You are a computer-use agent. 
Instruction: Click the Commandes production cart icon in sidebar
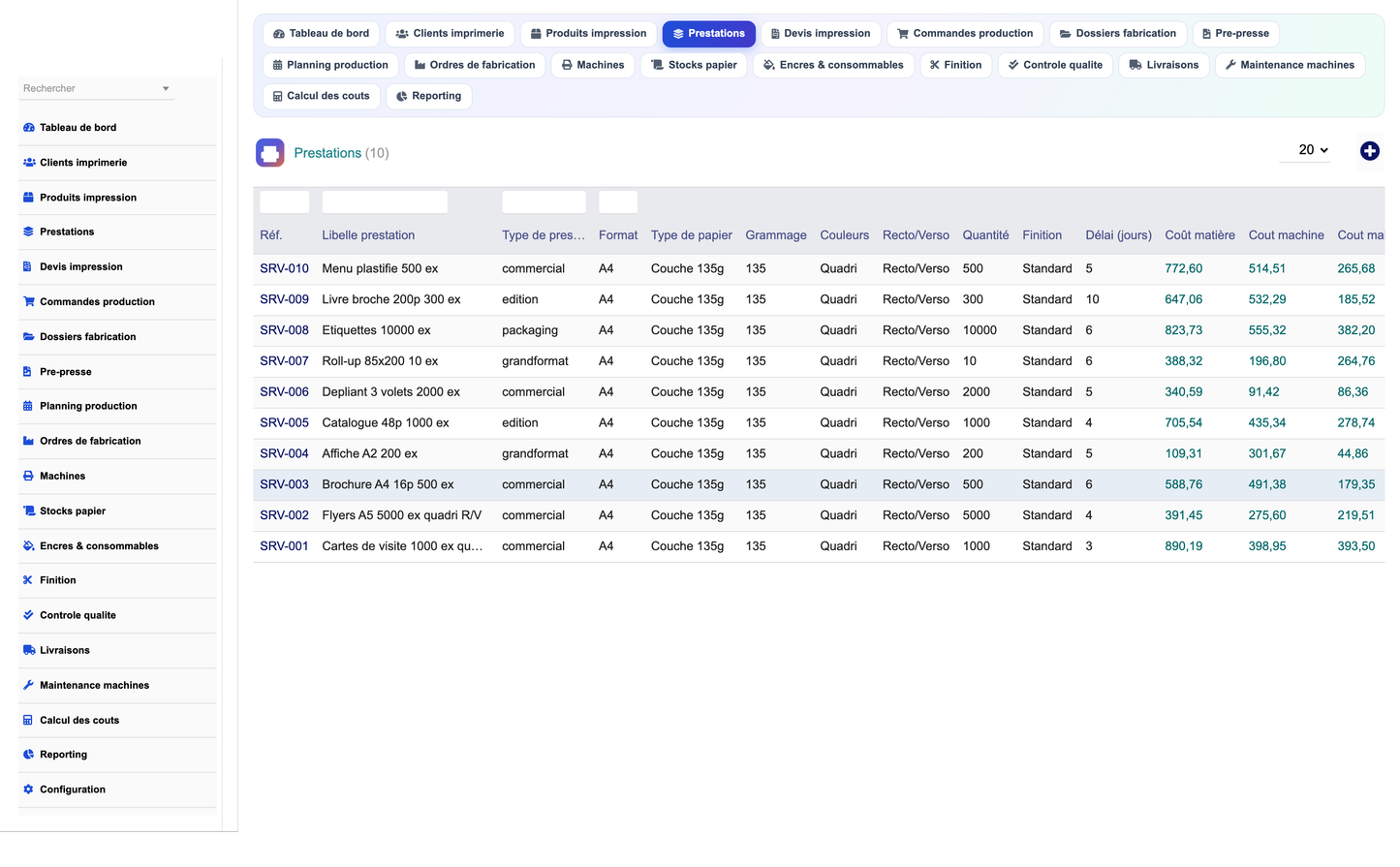[29, 301]
